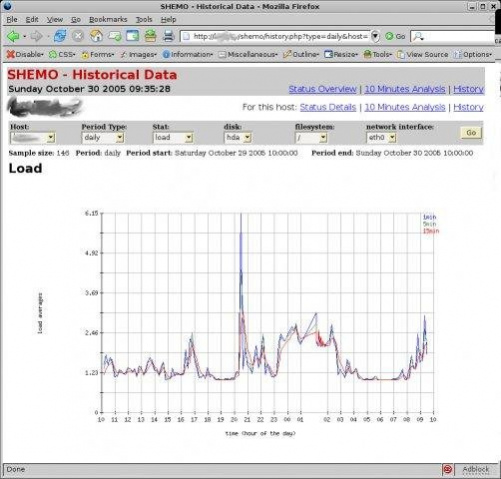
Task: Click the green Go button beside URL
Action: [395, 36]
